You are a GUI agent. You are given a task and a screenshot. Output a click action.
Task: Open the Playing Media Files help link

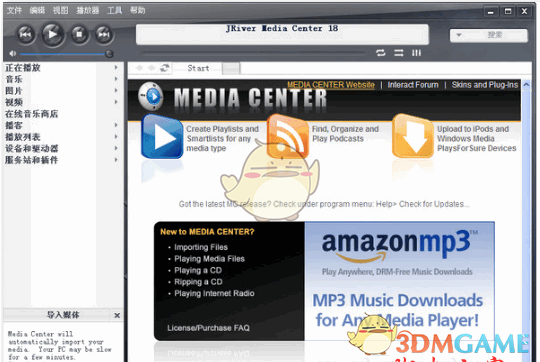coord(209,259)
